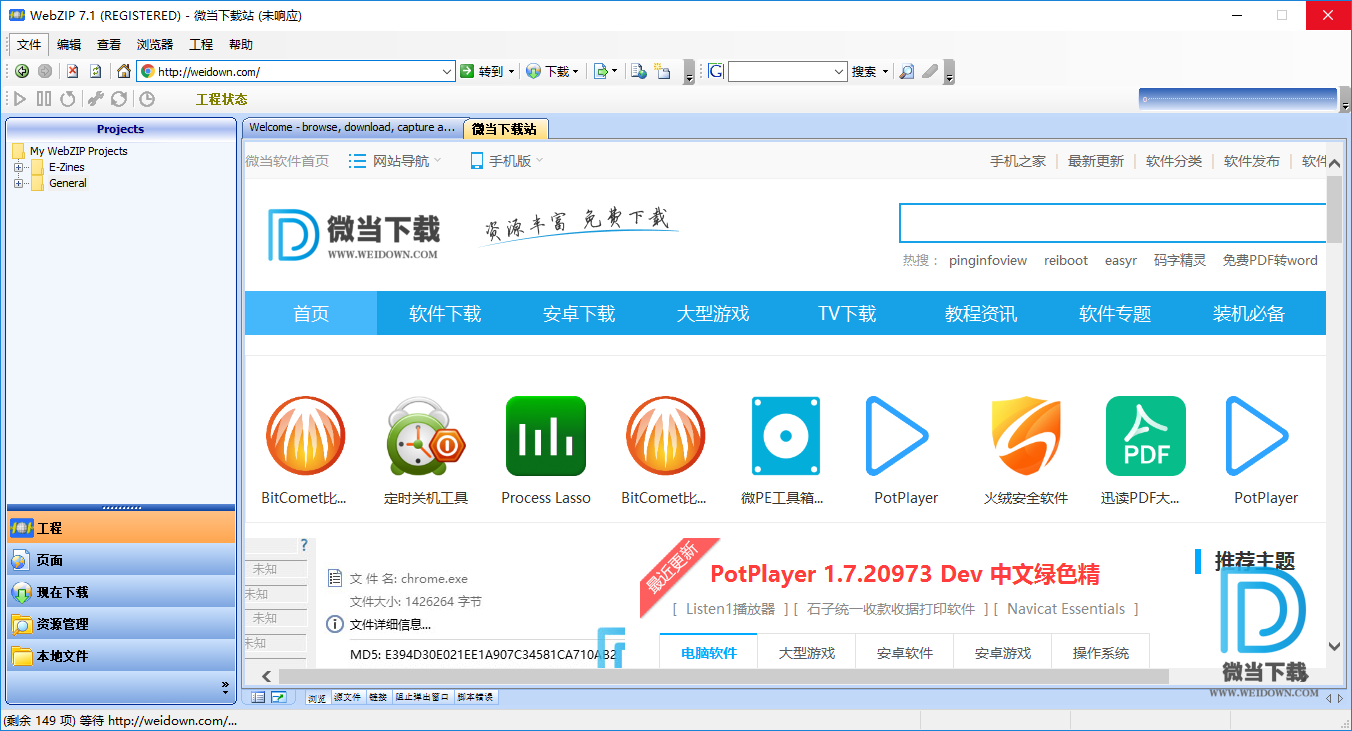Click the 软件下载 nav link

(445, 314)
